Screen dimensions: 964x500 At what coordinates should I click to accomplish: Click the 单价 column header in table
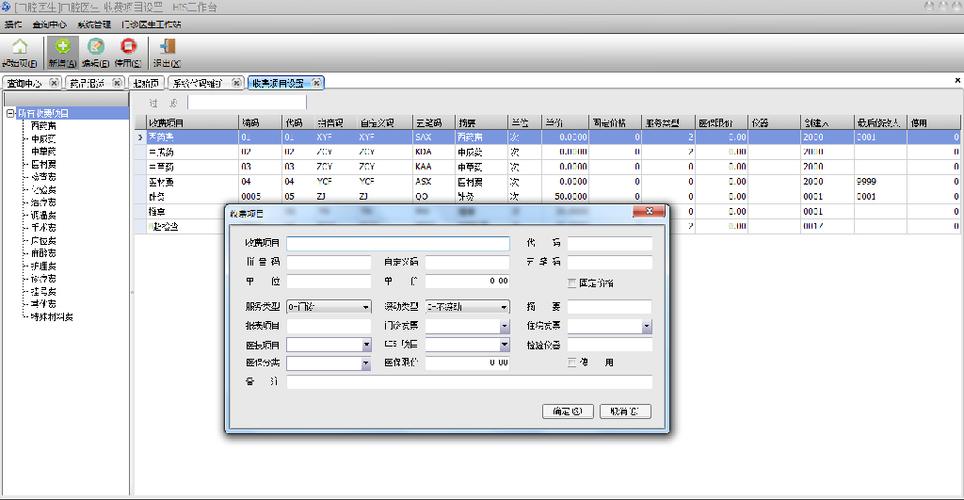(x=565, y=122)
